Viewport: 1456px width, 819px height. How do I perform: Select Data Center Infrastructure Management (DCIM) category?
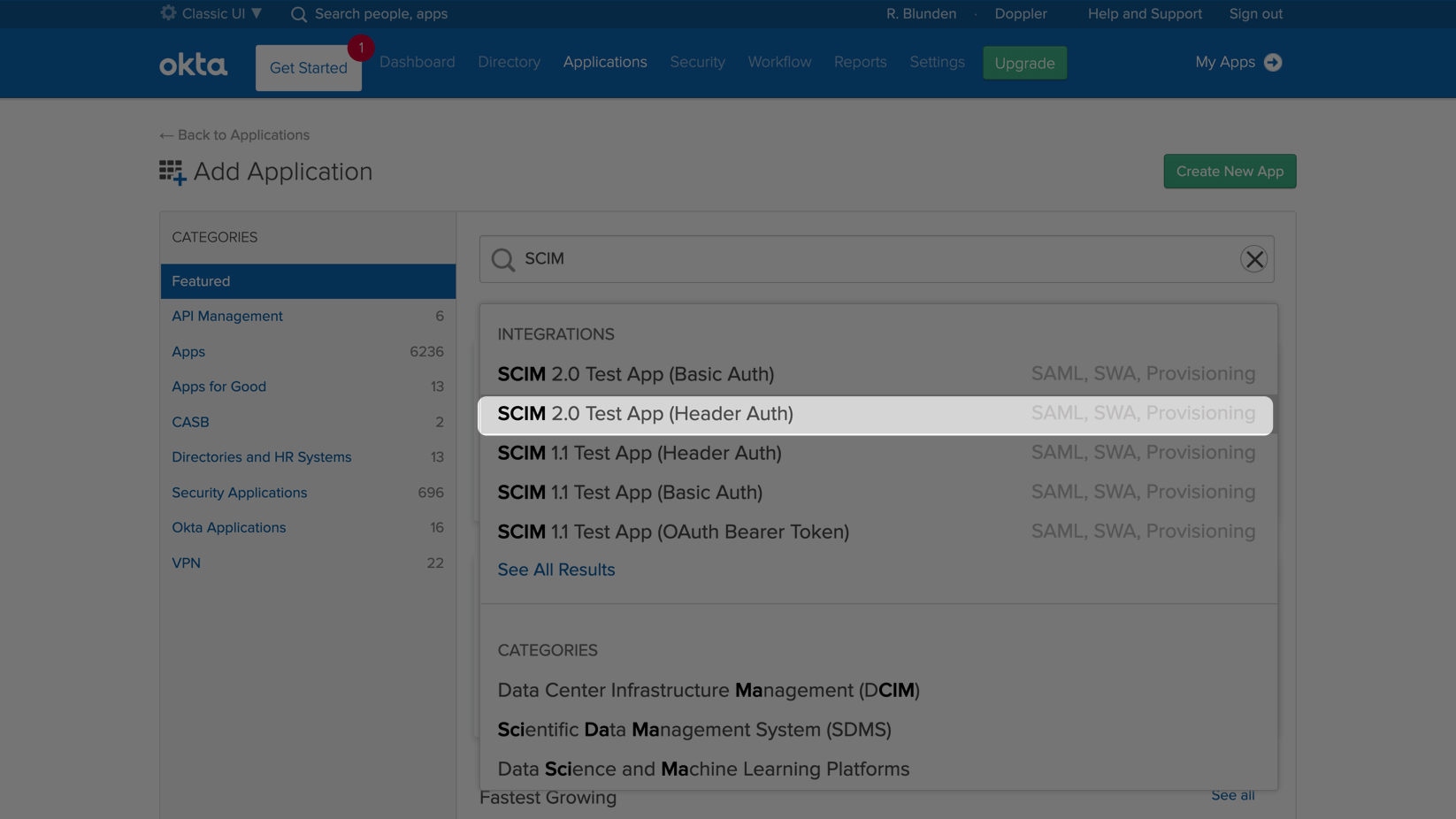coord(709,690)
